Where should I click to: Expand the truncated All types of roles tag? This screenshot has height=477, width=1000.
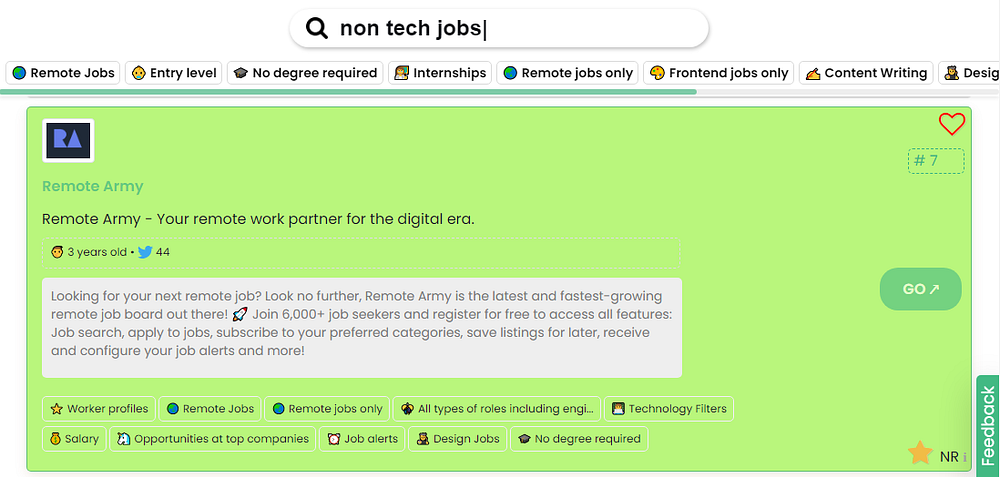(x=496, y=408)
